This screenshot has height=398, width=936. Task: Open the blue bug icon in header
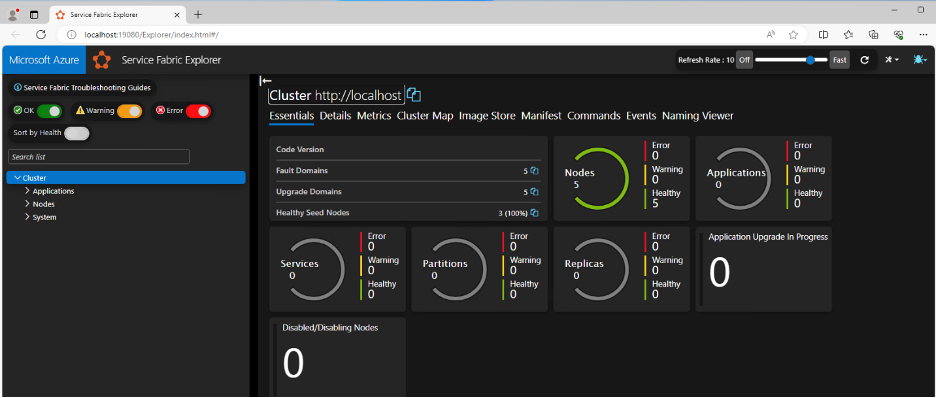920,60
